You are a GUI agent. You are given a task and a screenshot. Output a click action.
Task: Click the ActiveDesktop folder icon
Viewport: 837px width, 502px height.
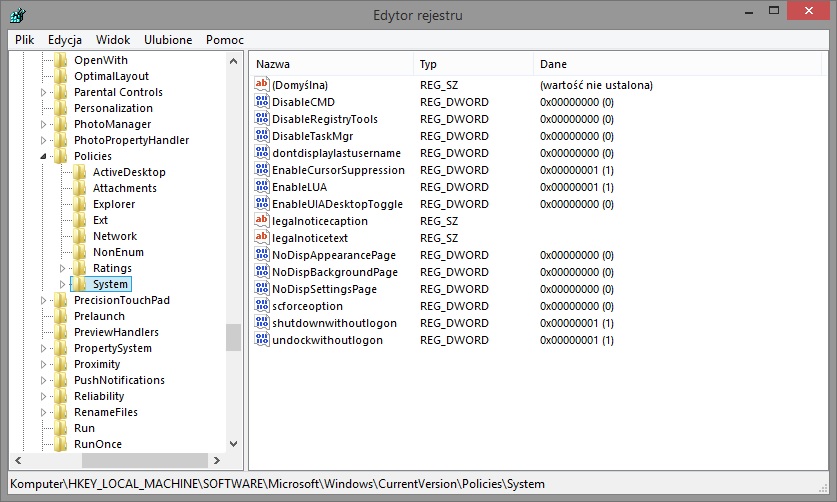point(80,172)
